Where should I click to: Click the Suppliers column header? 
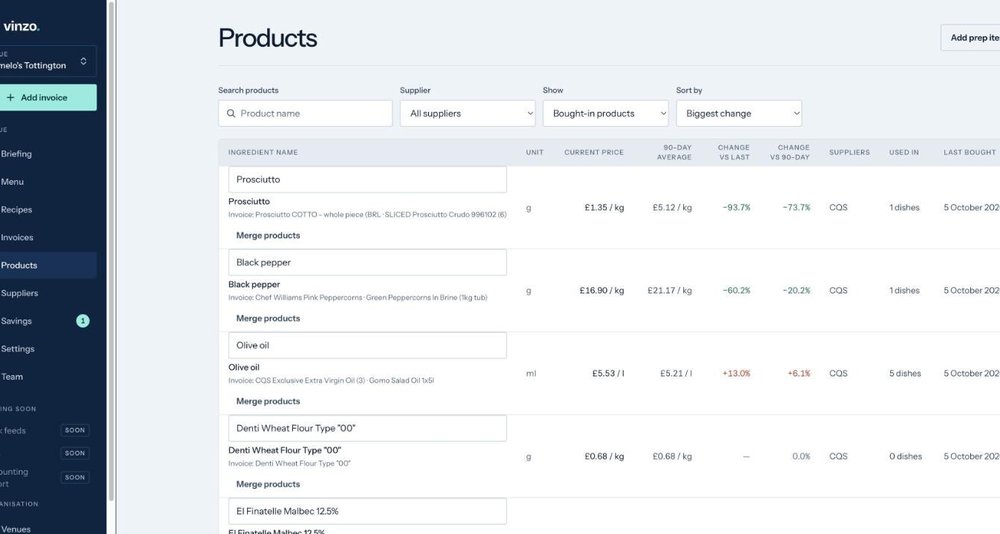[849, 152]
